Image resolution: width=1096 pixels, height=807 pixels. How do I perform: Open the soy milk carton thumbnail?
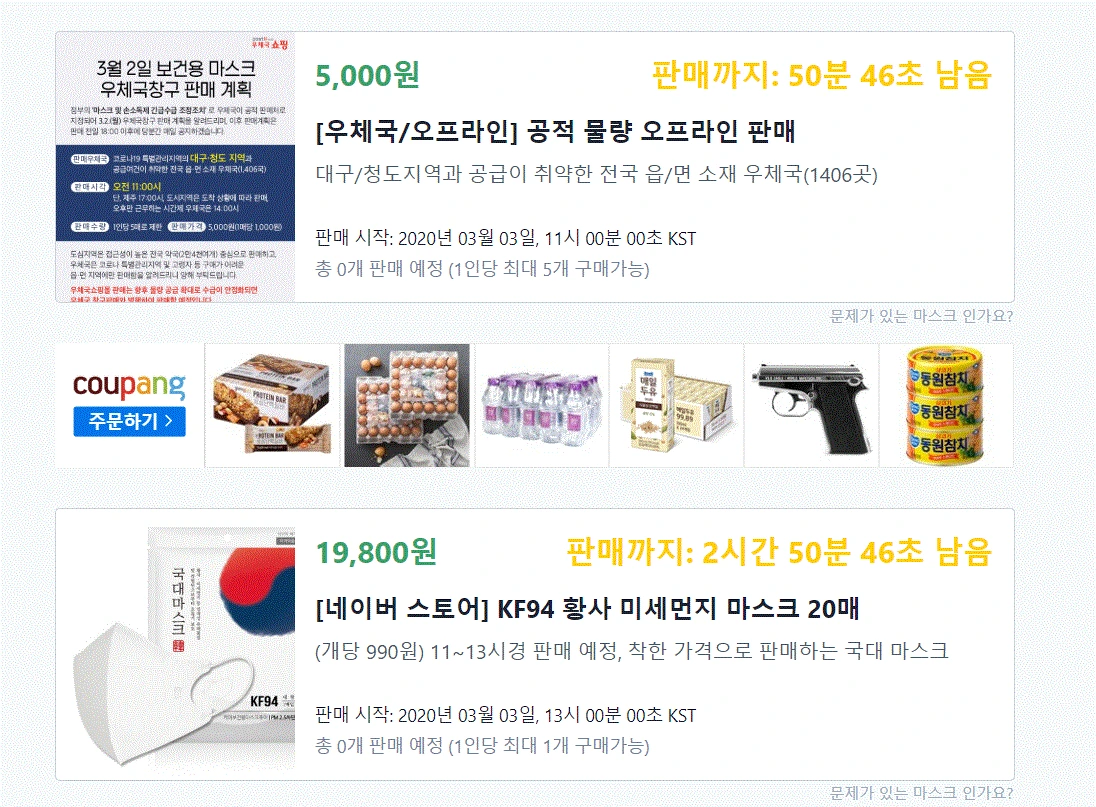coord(676,405)
